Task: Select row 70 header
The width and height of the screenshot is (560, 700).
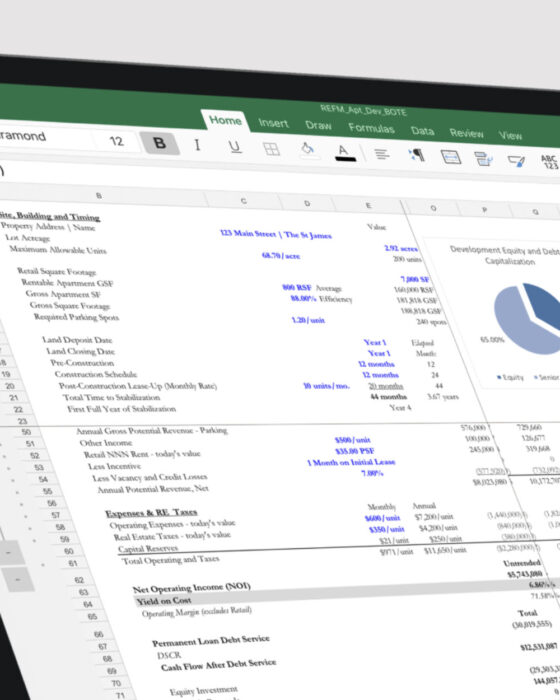Action: [x=116, y=683]
